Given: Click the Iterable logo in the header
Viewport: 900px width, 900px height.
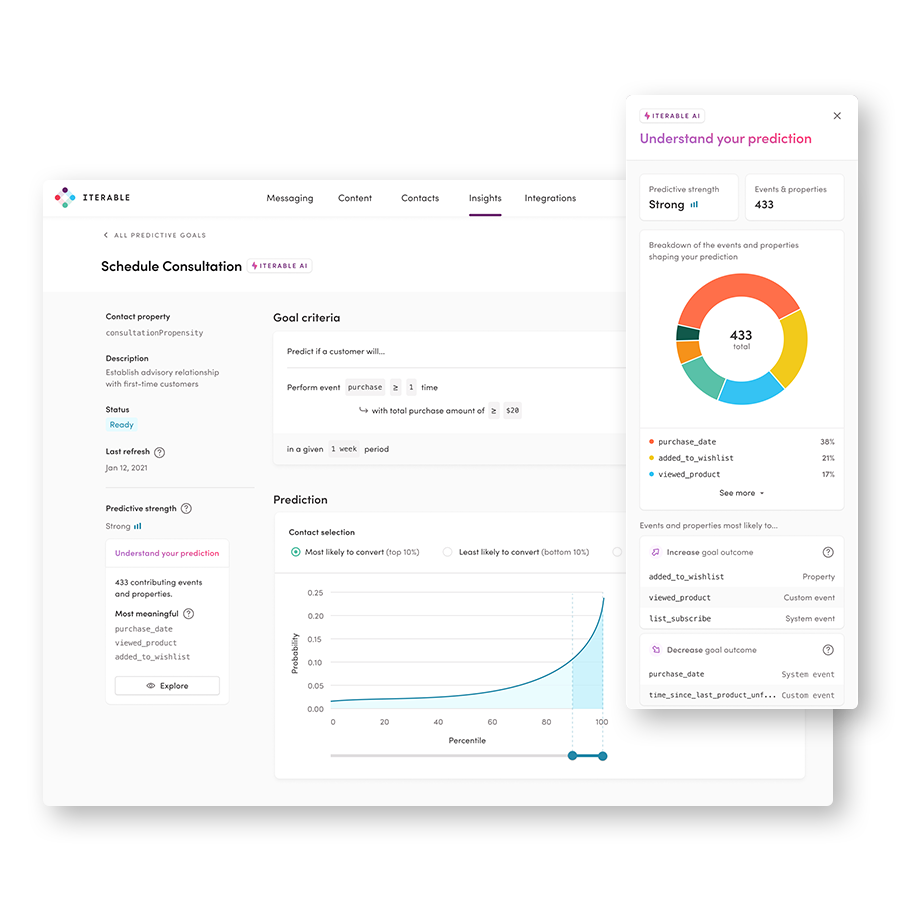Looking at the screenshot, I should click(92, 197).
